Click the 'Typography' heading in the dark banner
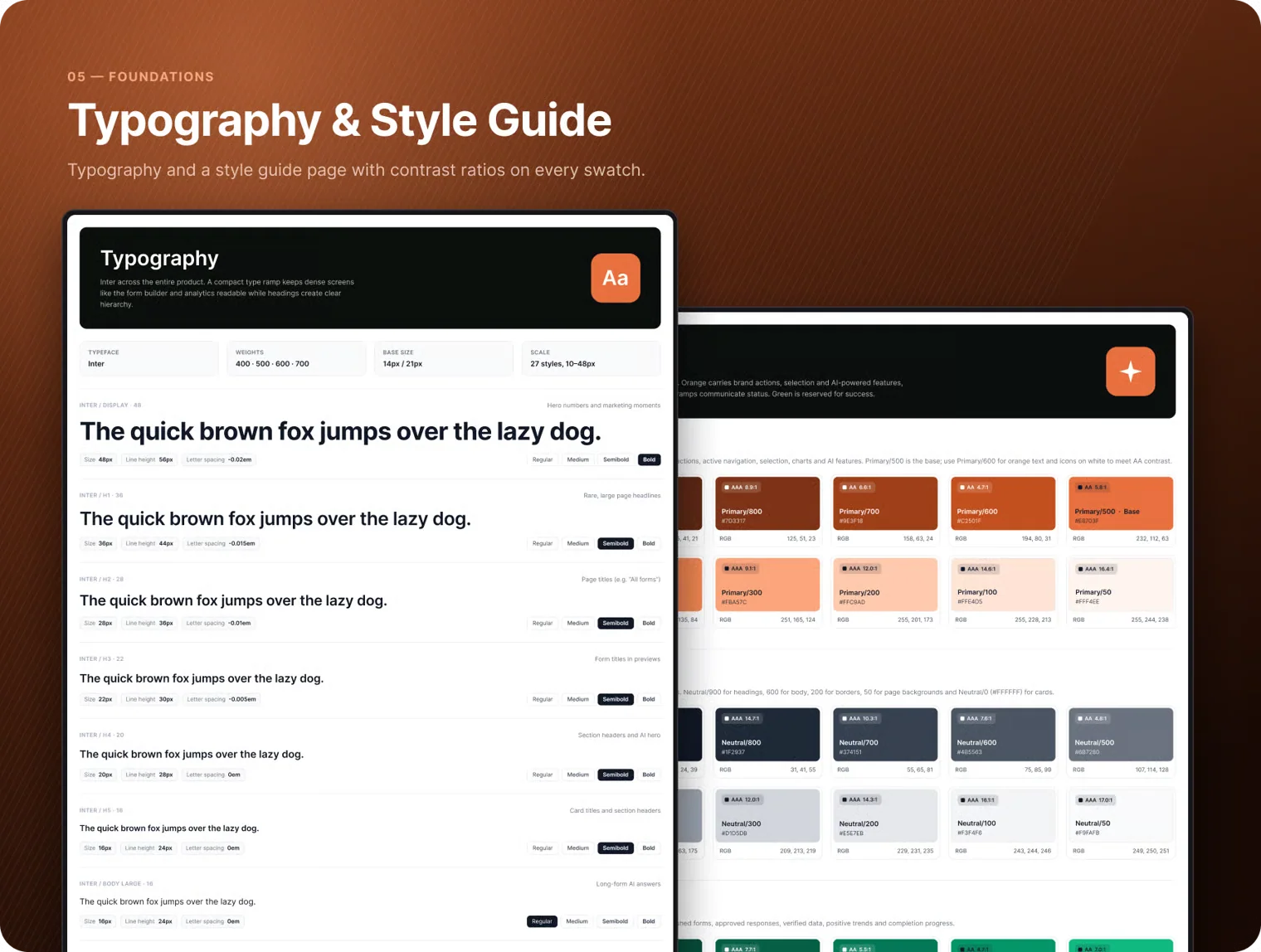This screenshot has height=952, width=1261. [x=159, y=258]
